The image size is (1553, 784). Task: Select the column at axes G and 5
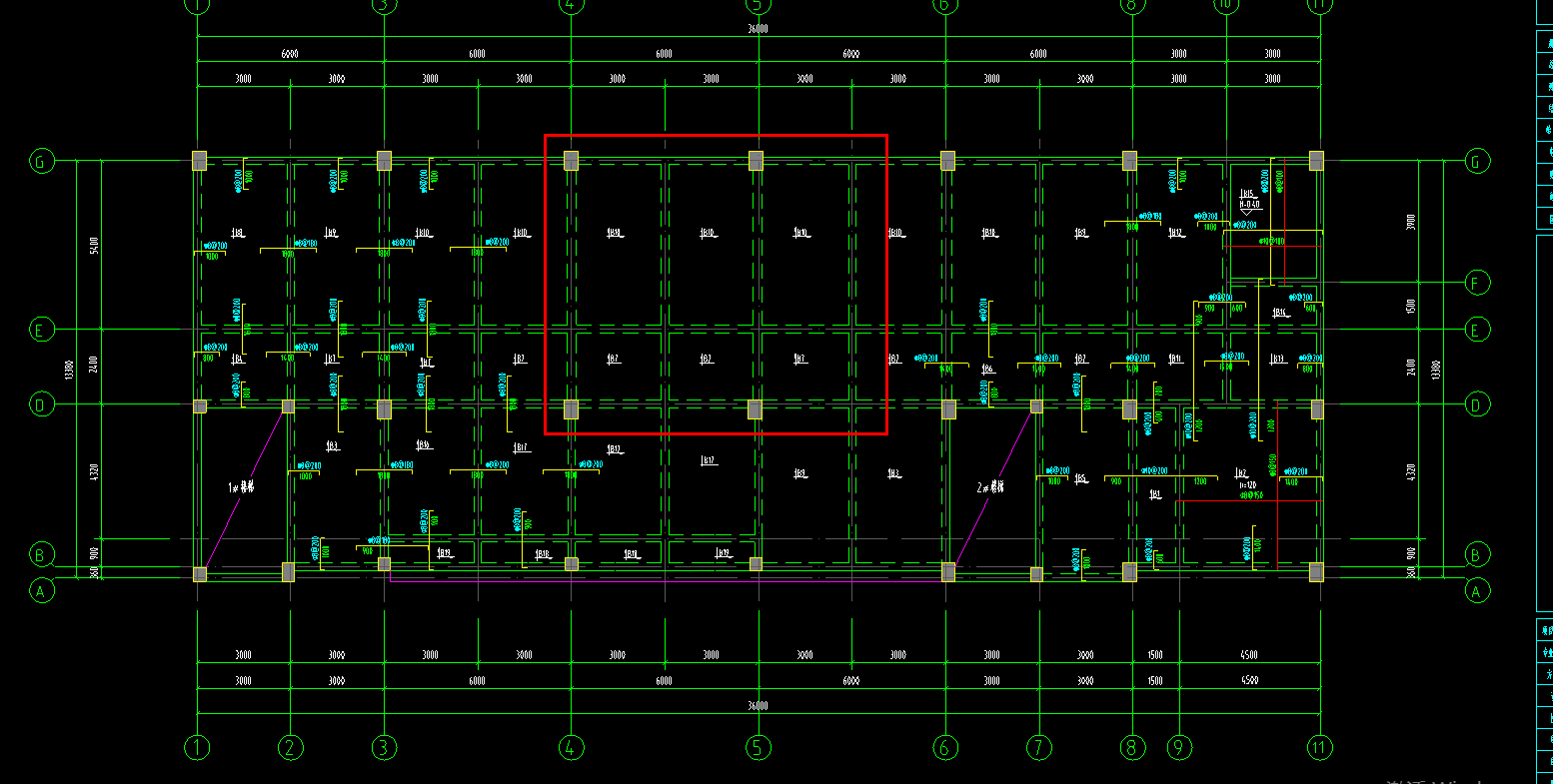[x=757, y=160]
